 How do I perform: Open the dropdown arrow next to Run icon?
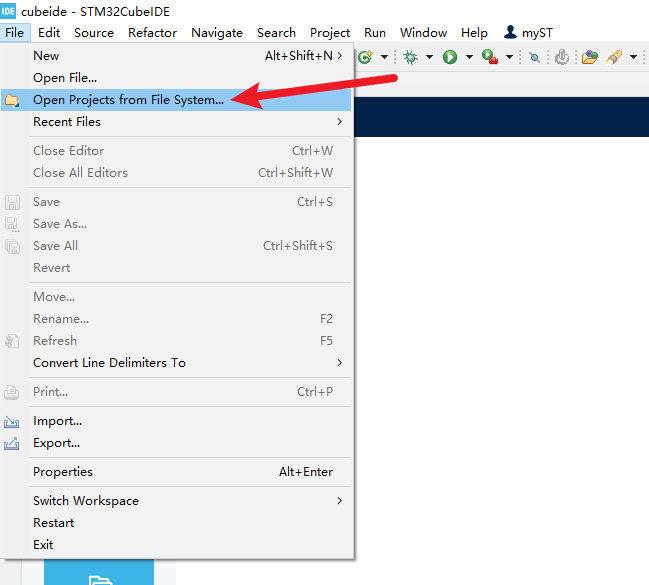[469, 57]
